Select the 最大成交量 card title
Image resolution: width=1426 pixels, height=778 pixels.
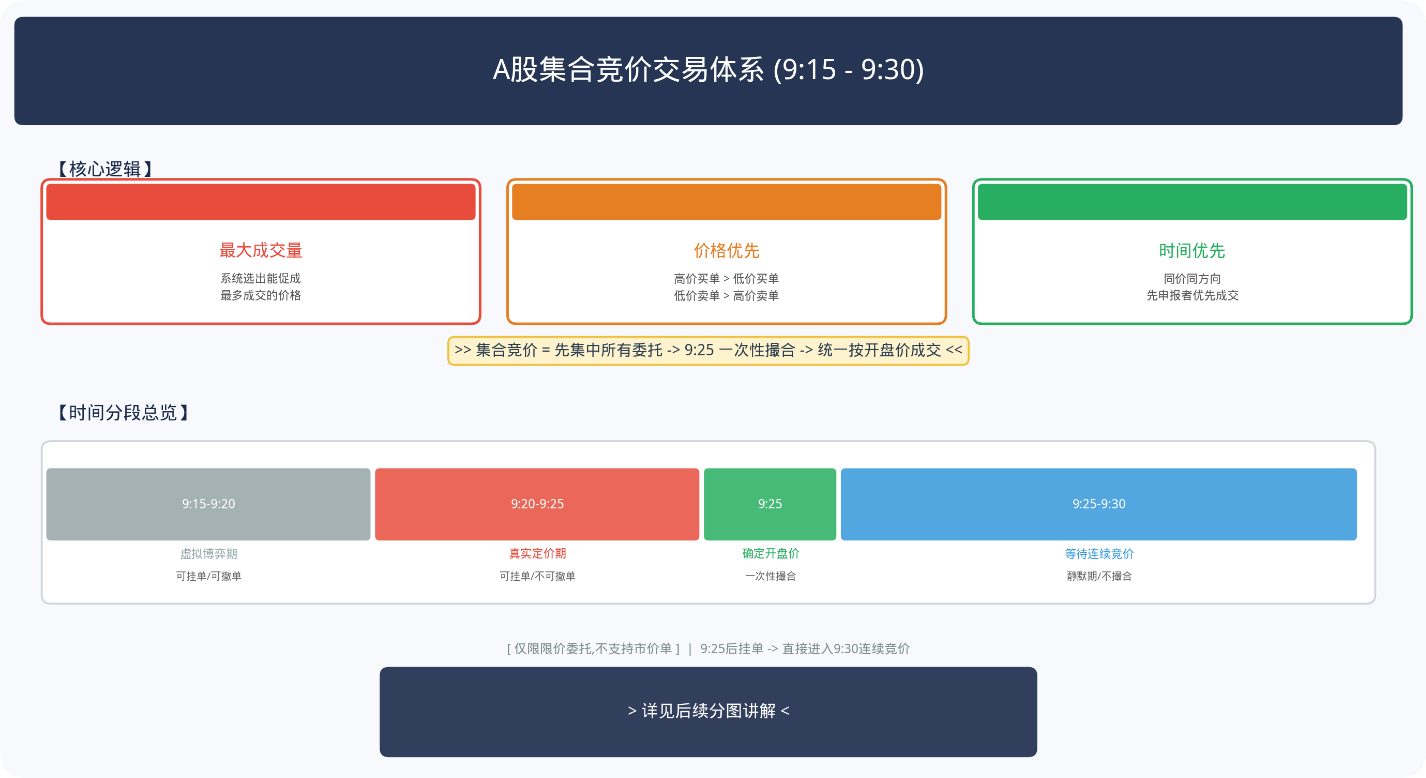pyautogui.click(x=261, y=251)
